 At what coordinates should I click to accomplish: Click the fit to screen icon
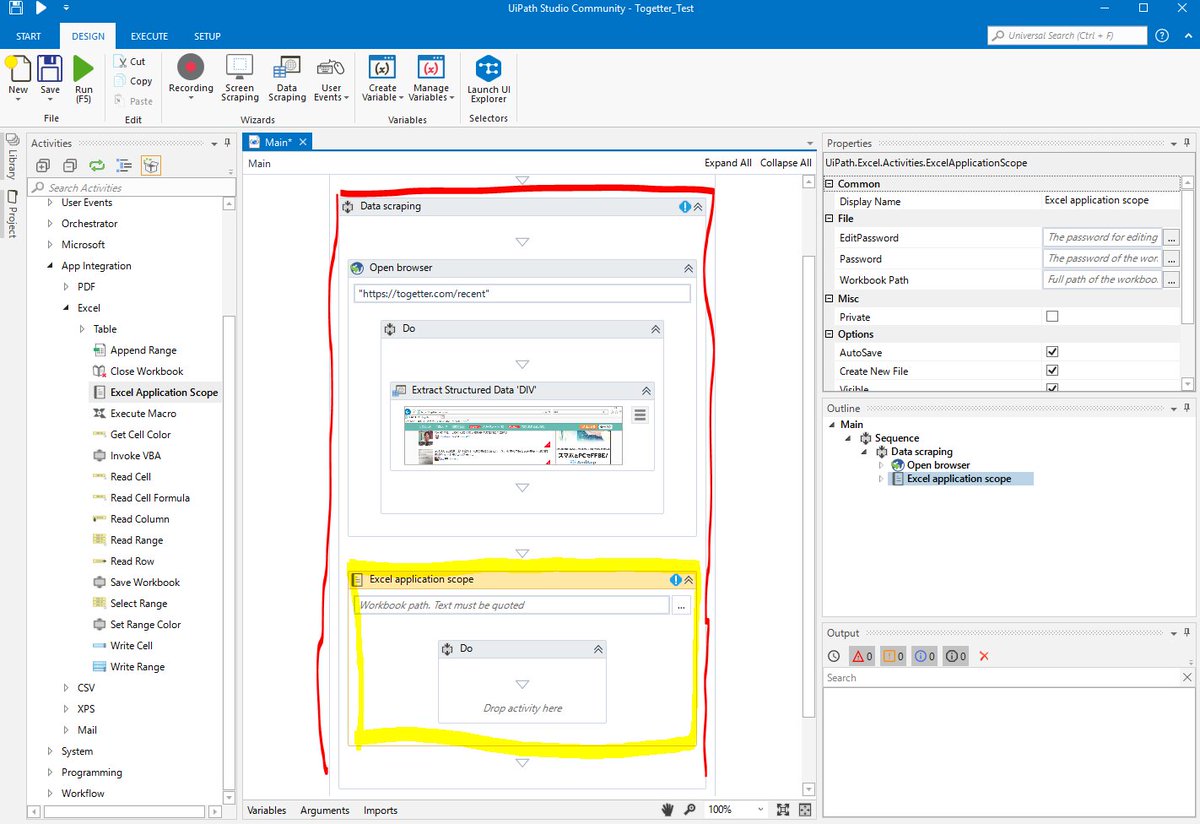783,809
